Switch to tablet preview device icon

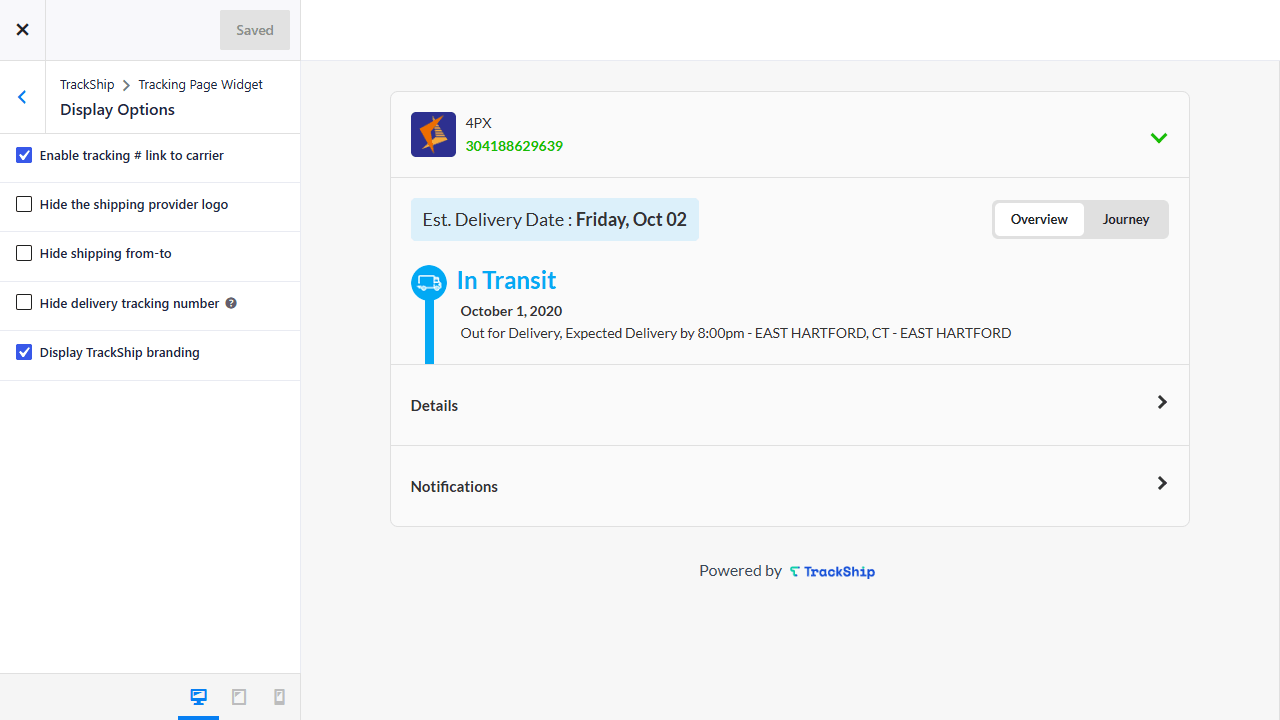239,697
